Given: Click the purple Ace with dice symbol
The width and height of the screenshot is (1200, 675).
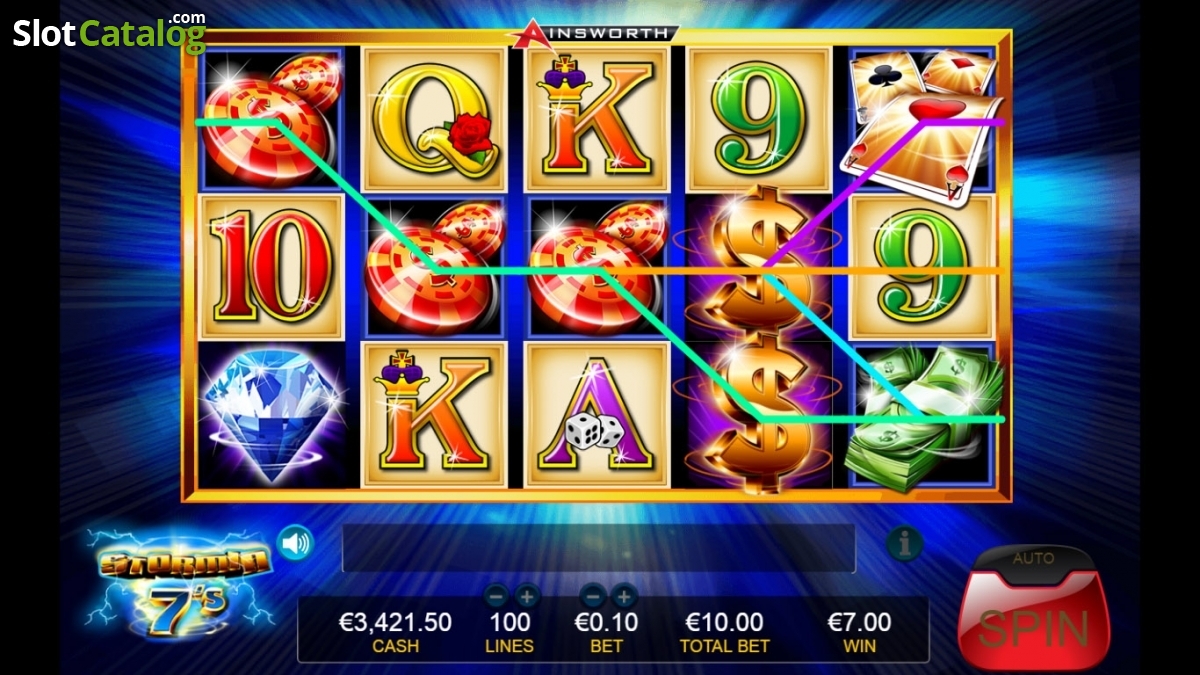Looking at the screenshot, I should coord(596,414).
